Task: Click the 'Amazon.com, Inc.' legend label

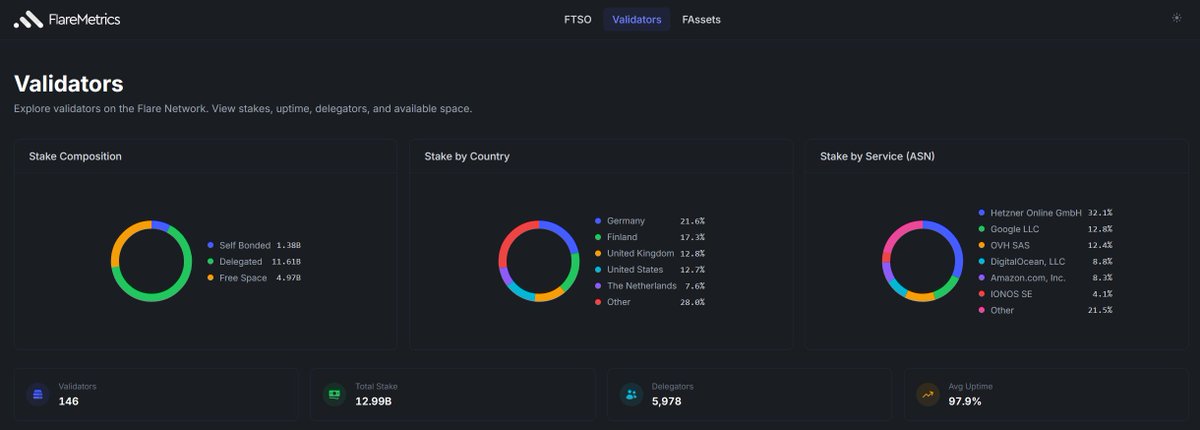Action: click(1030, 277)
